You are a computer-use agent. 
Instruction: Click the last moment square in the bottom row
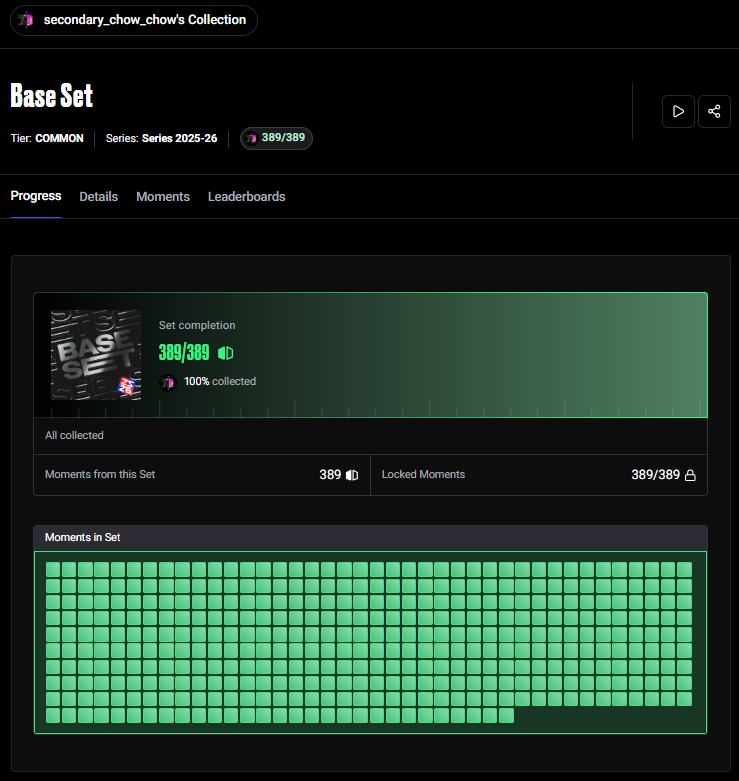(506, 715)
